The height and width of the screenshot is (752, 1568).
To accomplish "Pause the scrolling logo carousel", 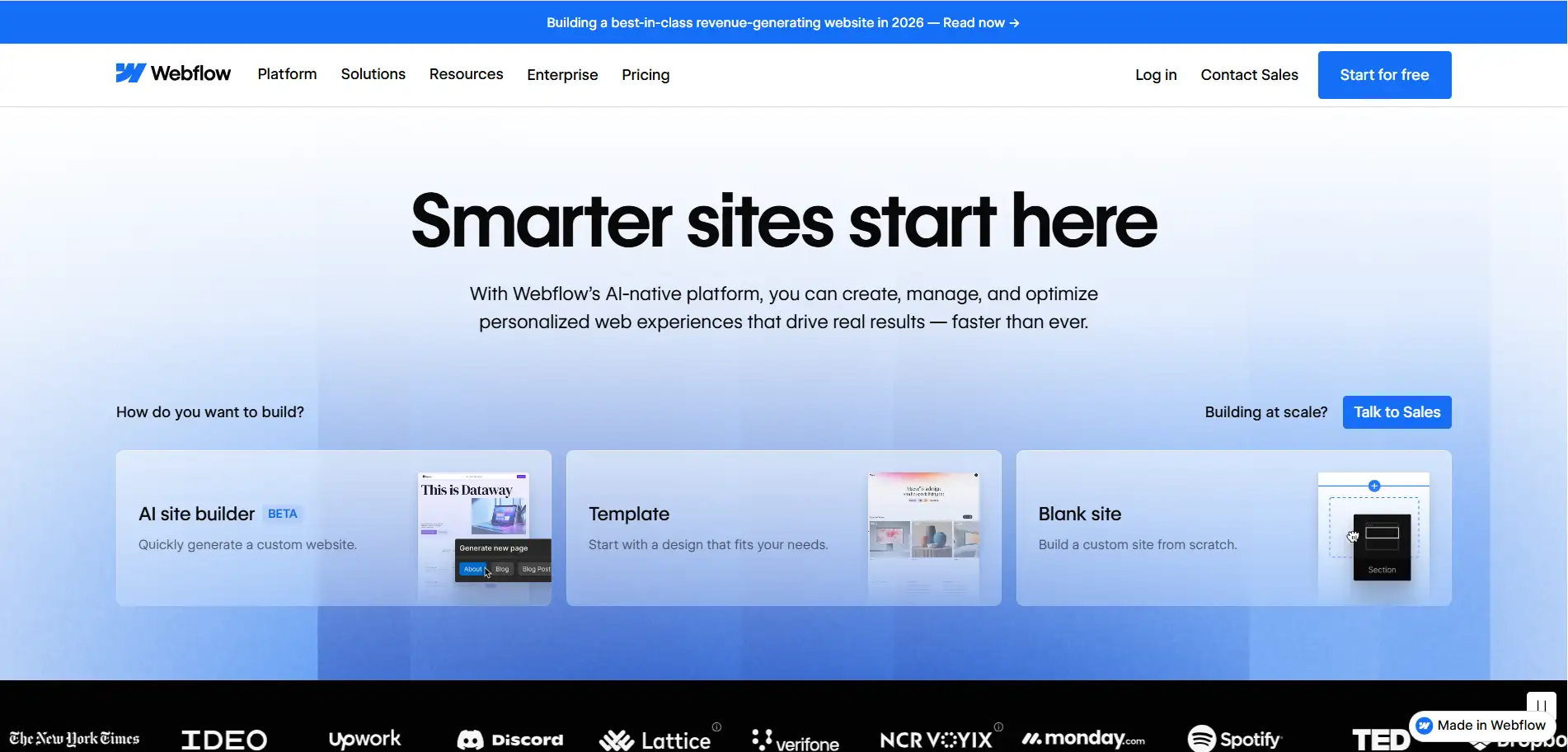I will tap(1541, 705).
